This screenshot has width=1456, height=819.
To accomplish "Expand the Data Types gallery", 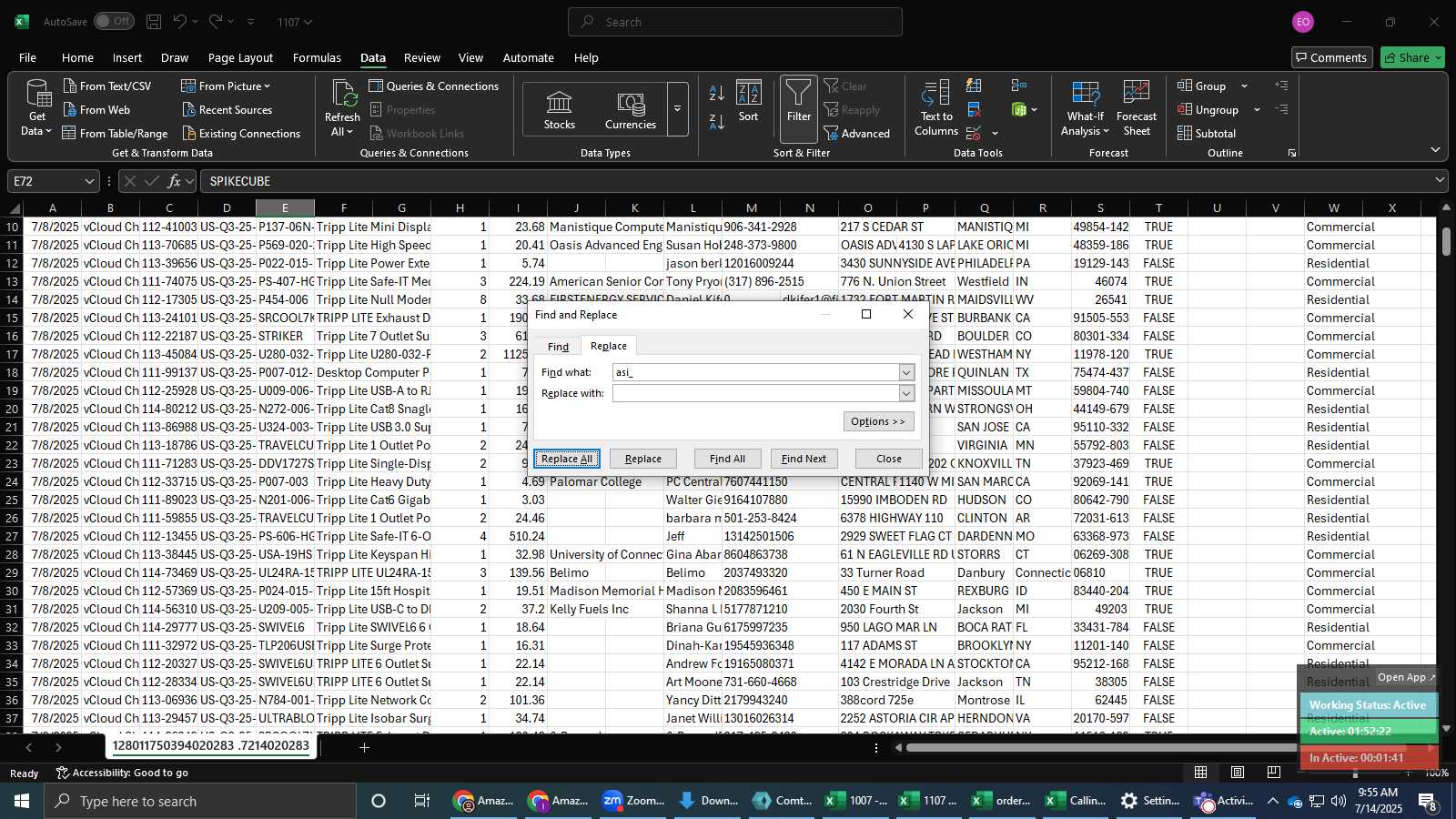I will point(677,109).
